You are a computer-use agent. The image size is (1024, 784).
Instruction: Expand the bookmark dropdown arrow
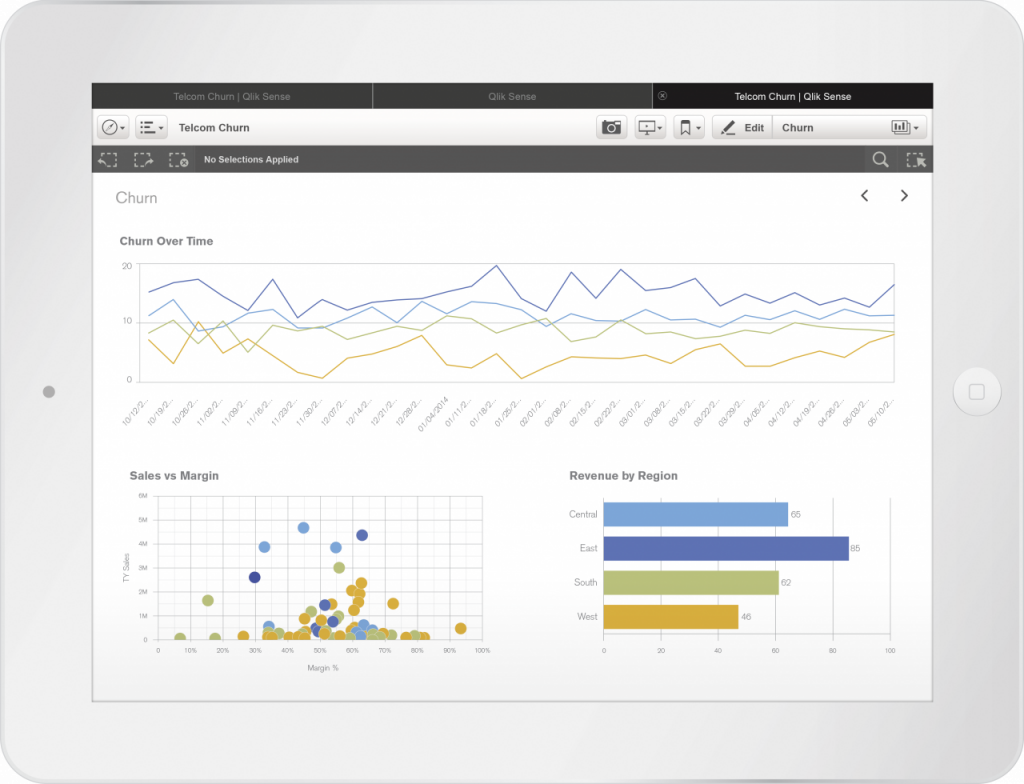(x=698, y=127)
